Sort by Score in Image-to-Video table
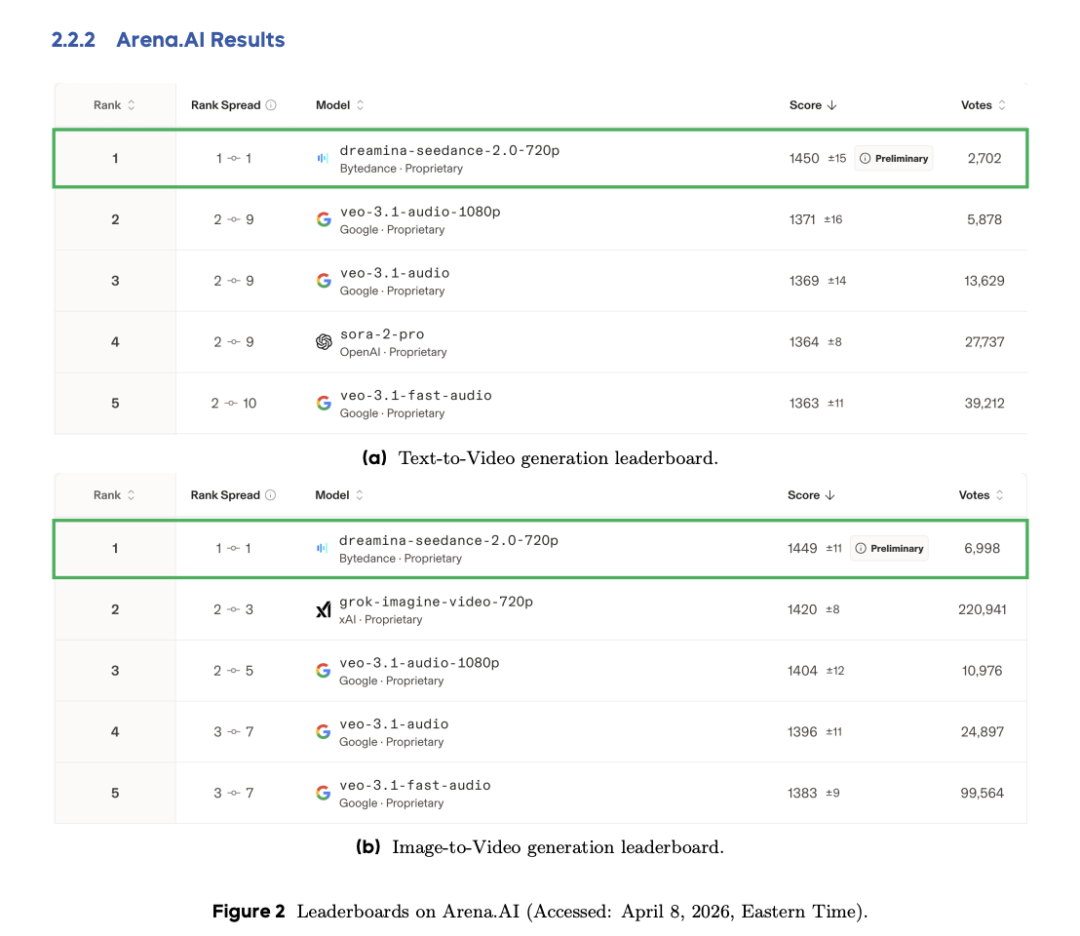This screenshot has height=936, width=1080. tap(811, 495)
